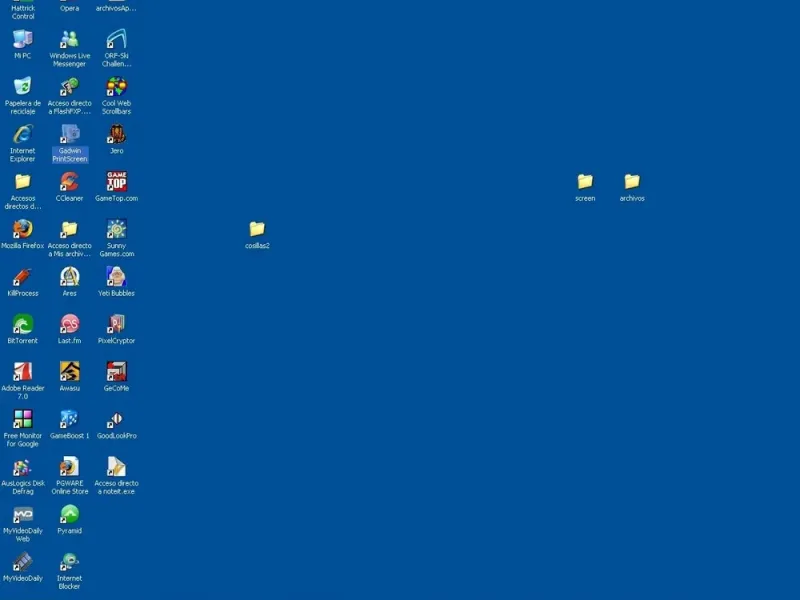Click the Adobe Reader 7.0 icon
Viewport: 800px width, 600px height.
tap(22, 371)
